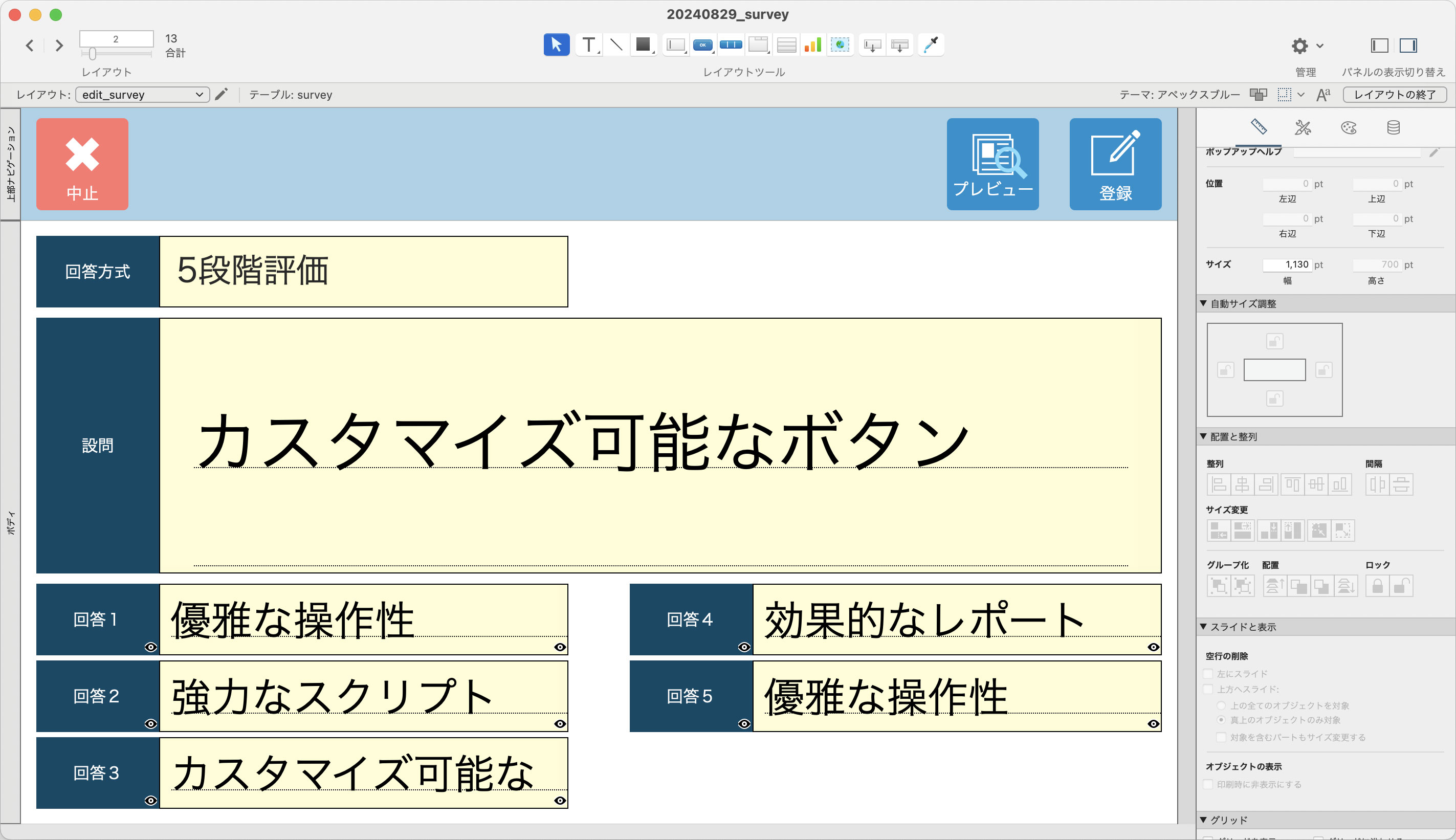Select the Tab Control tool

pos(759,45)
